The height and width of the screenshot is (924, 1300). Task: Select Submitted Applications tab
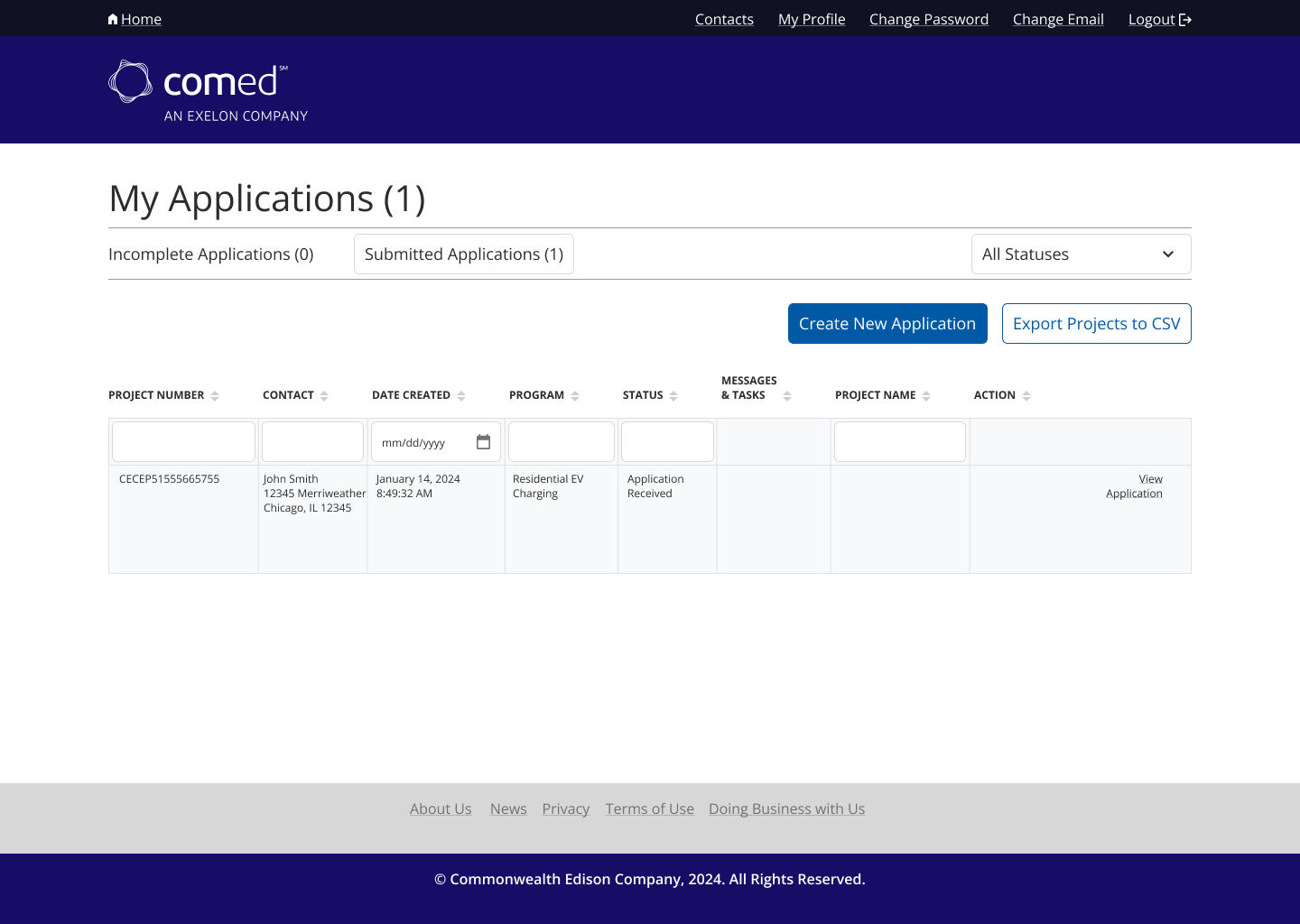click(464, 254)
